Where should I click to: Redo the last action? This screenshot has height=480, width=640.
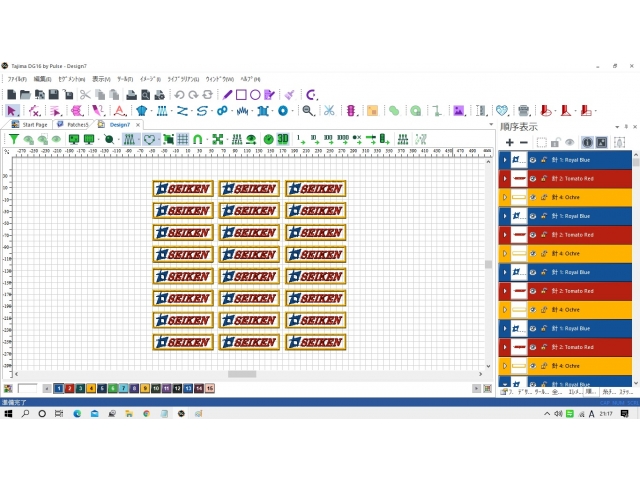tap(193, 95)
